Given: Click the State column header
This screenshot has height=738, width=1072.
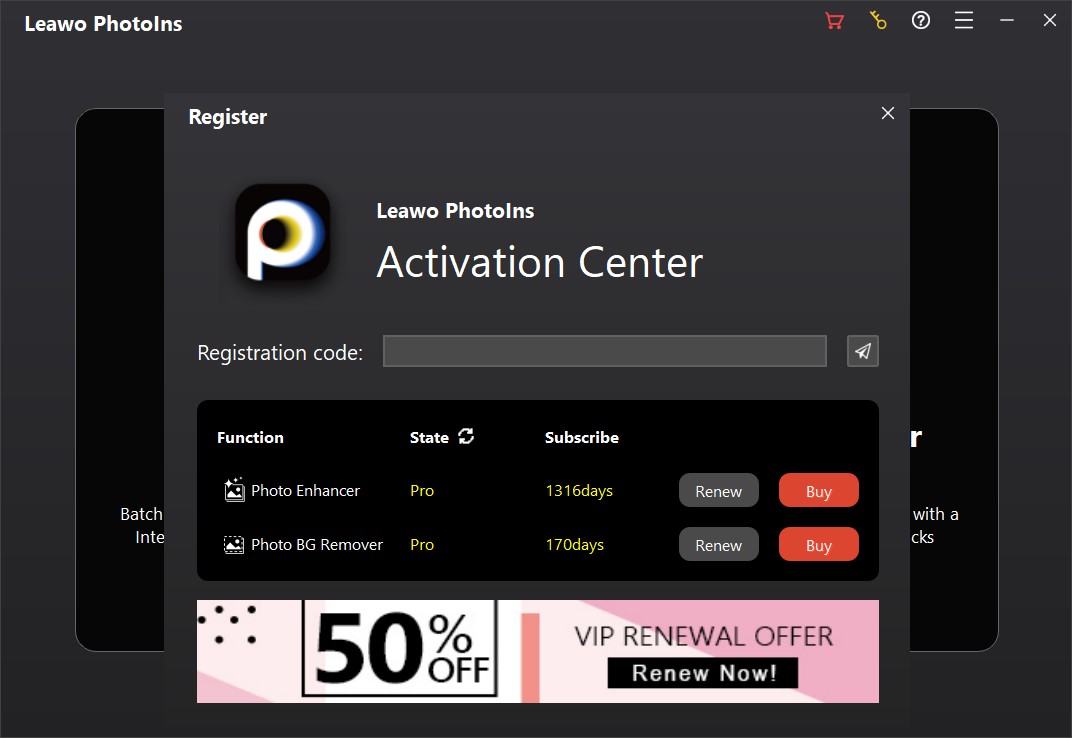Looking at the screenshot, I should coord(429,438).
